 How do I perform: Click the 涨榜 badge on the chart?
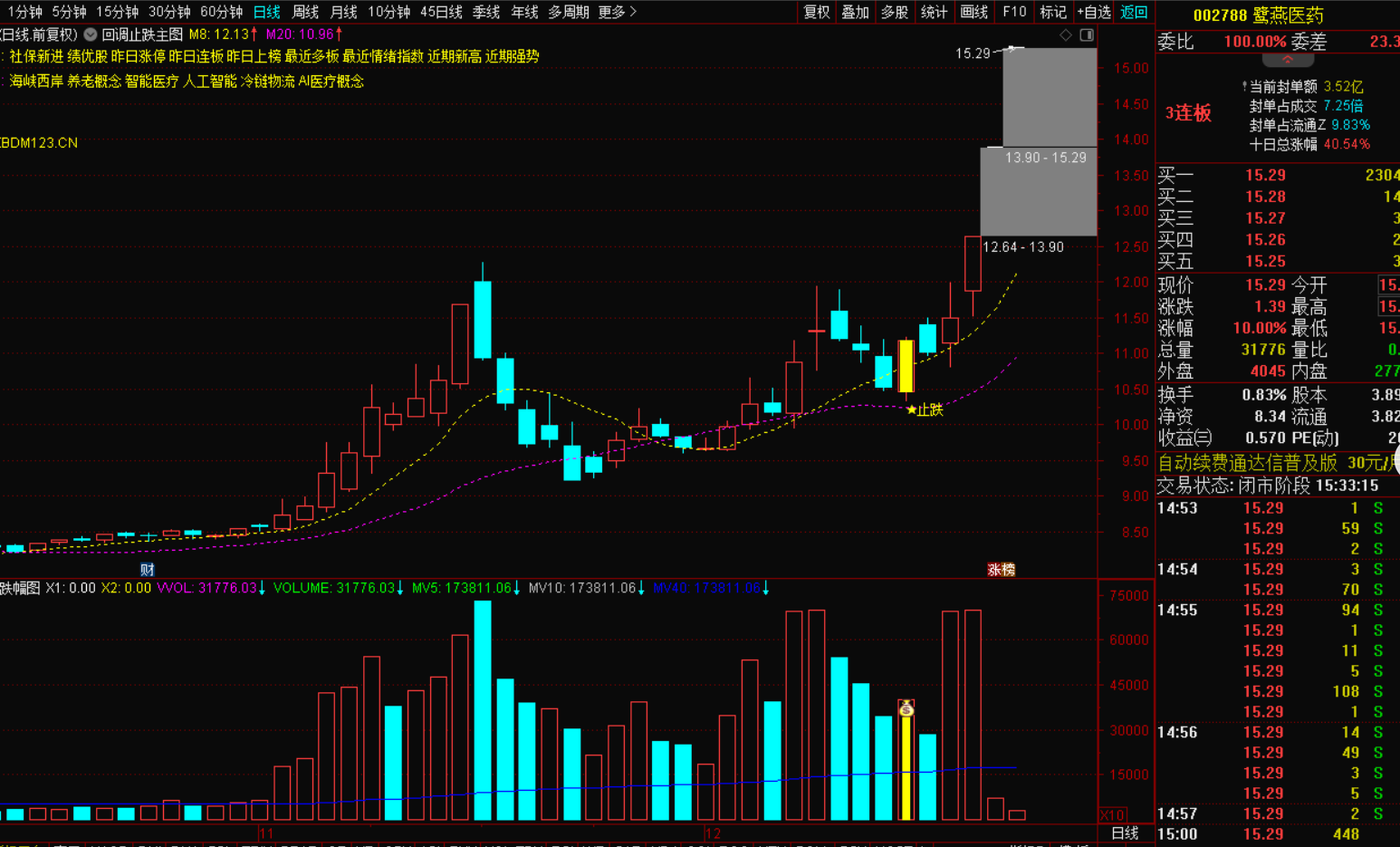tap(1001, 570)
